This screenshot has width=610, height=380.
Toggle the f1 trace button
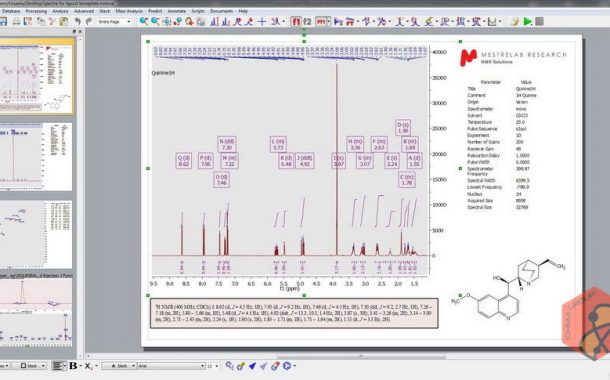(x=296, y=21)
